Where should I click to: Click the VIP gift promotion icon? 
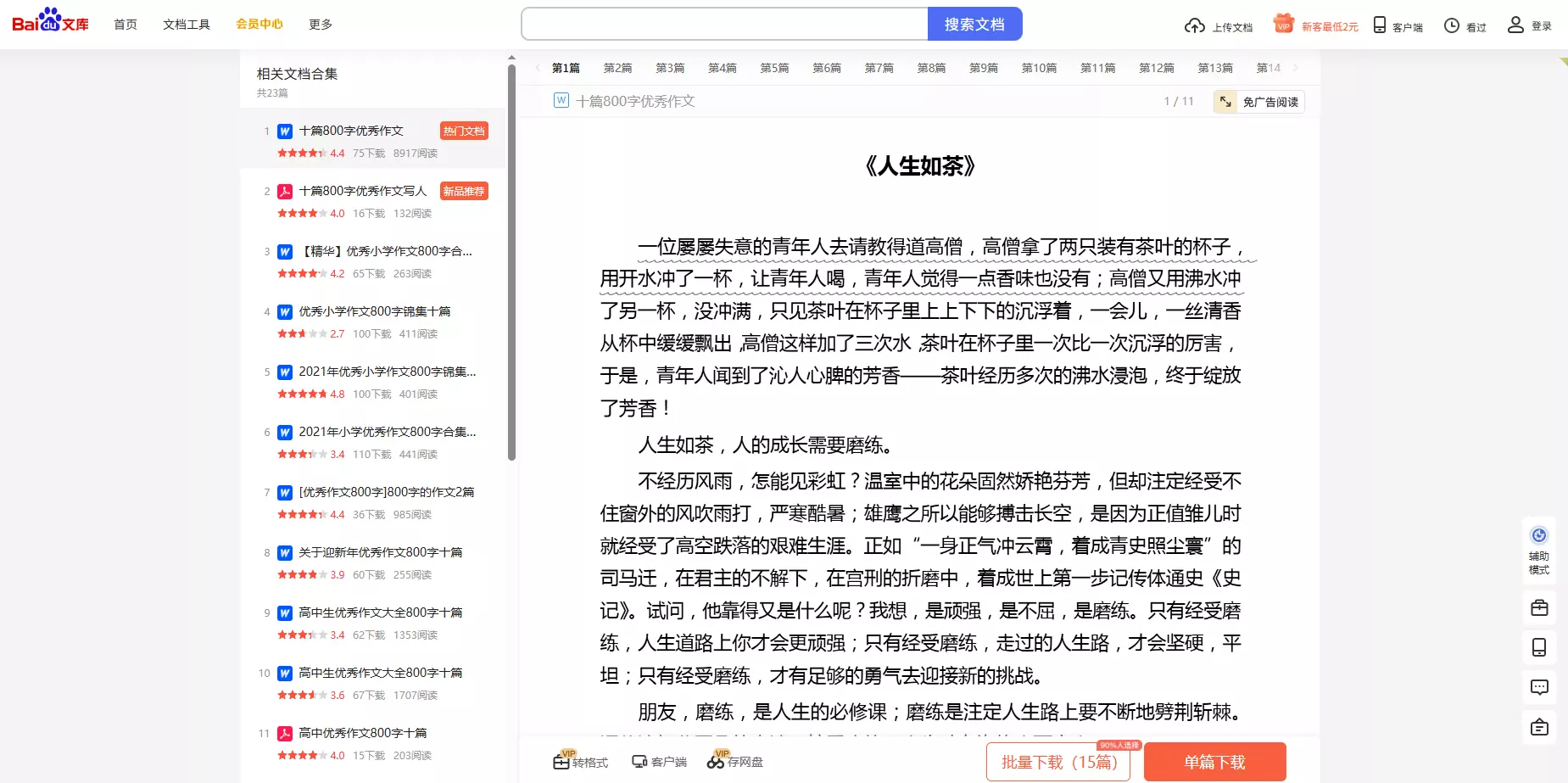click(1284, 24)
